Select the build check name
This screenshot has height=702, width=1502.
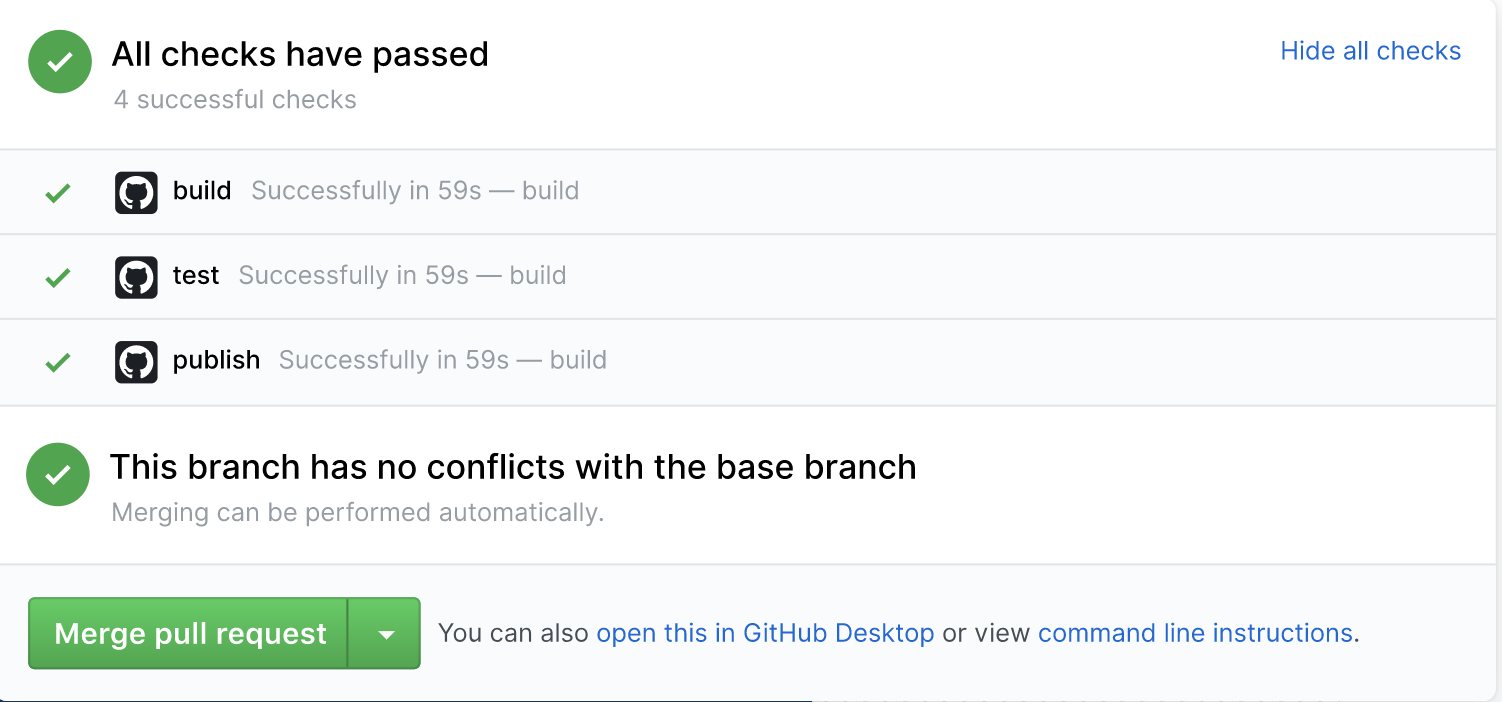202,191
